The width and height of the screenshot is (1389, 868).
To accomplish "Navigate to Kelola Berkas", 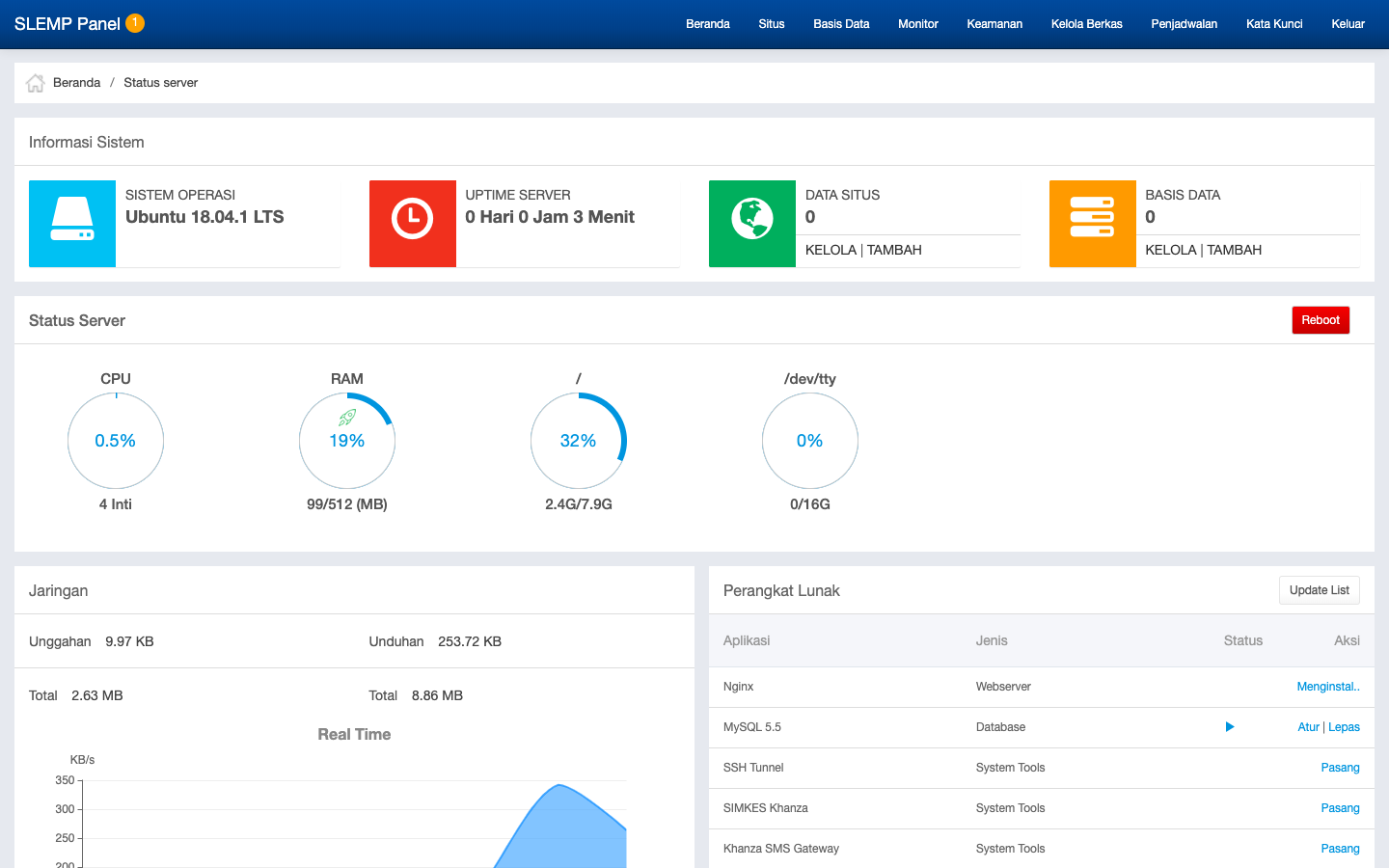I will [x=1087, y=24].
